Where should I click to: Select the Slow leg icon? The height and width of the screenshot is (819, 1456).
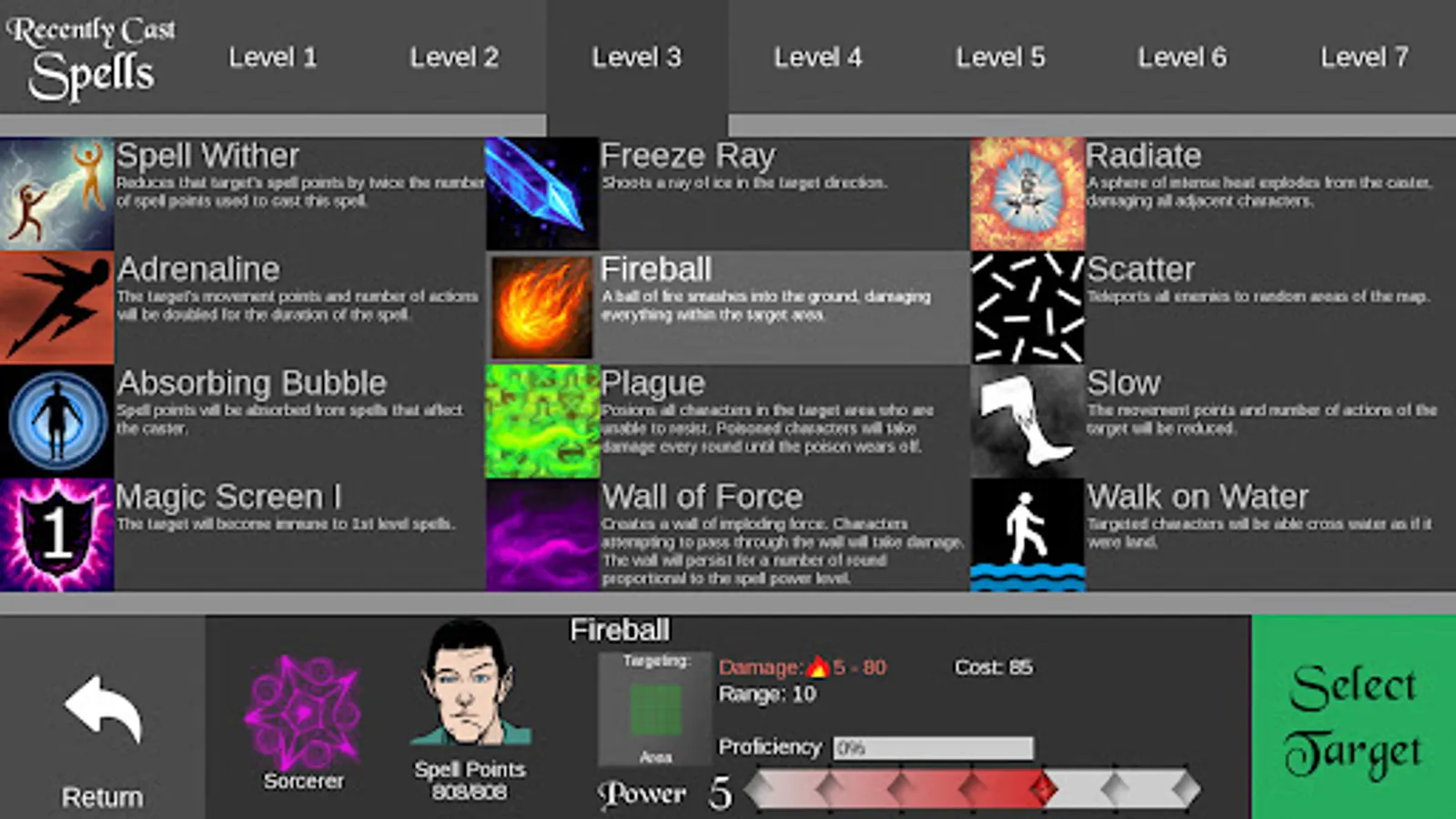point(1027,421)
